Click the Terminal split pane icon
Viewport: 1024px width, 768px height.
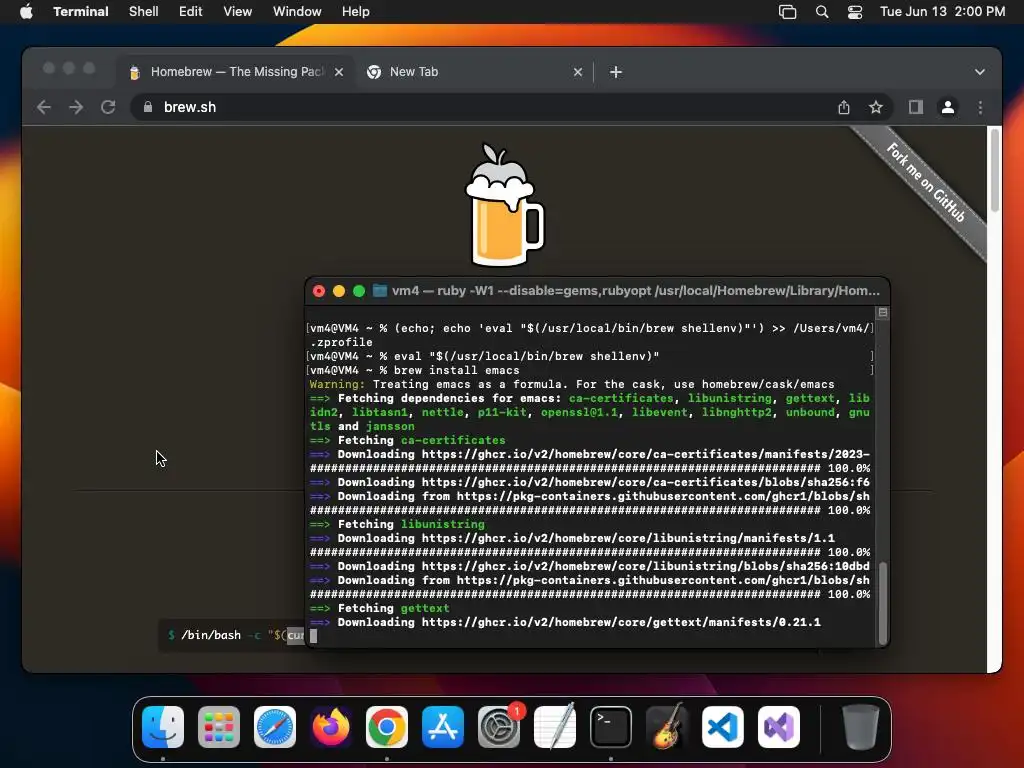(882, 312)
